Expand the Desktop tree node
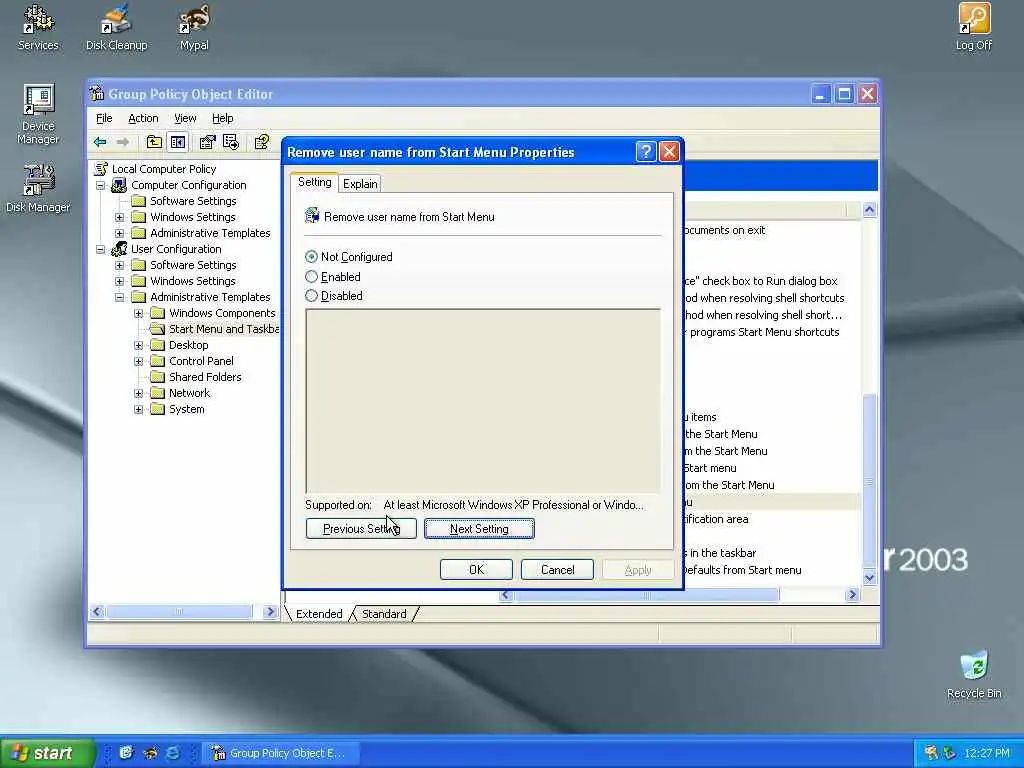Screen dimensions: 1024x768 pyautogui.click(x=138, y=345)
